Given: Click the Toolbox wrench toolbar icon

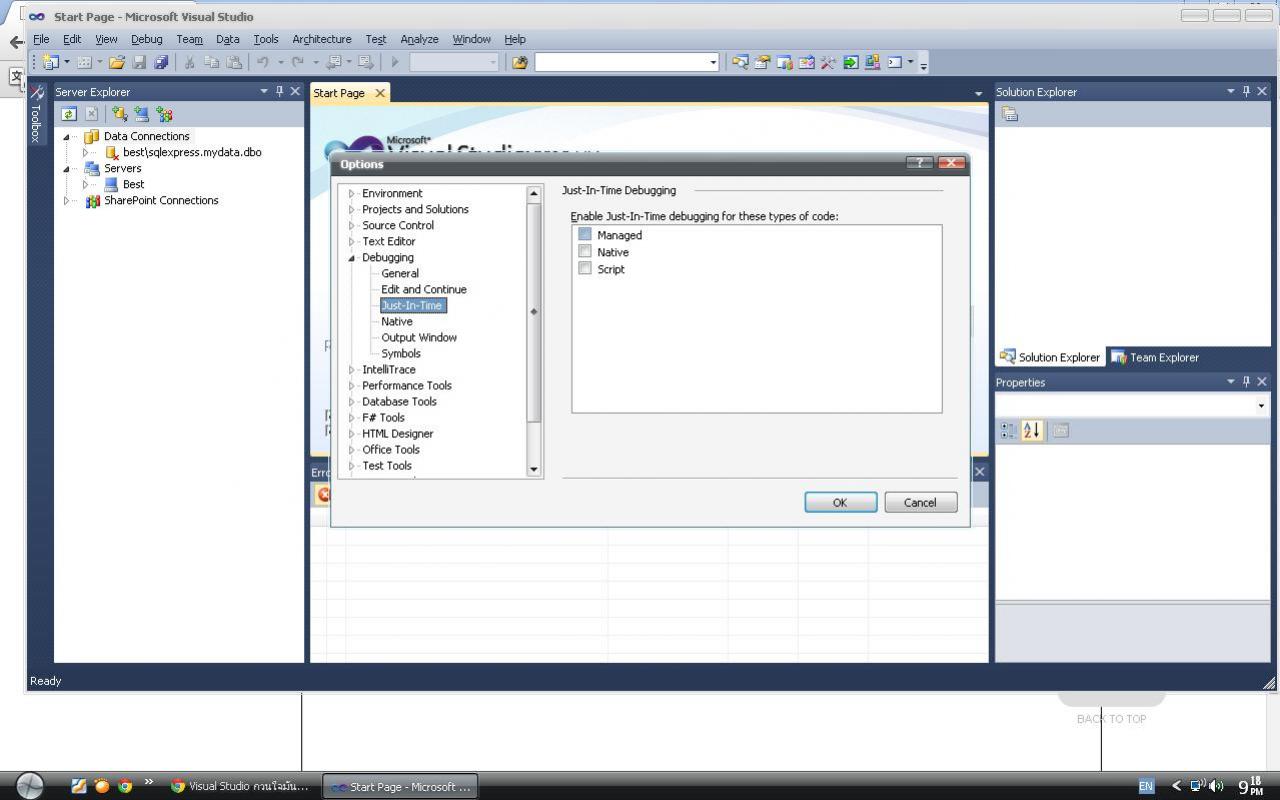Looking at the screenshot, I should coord(828,62).
